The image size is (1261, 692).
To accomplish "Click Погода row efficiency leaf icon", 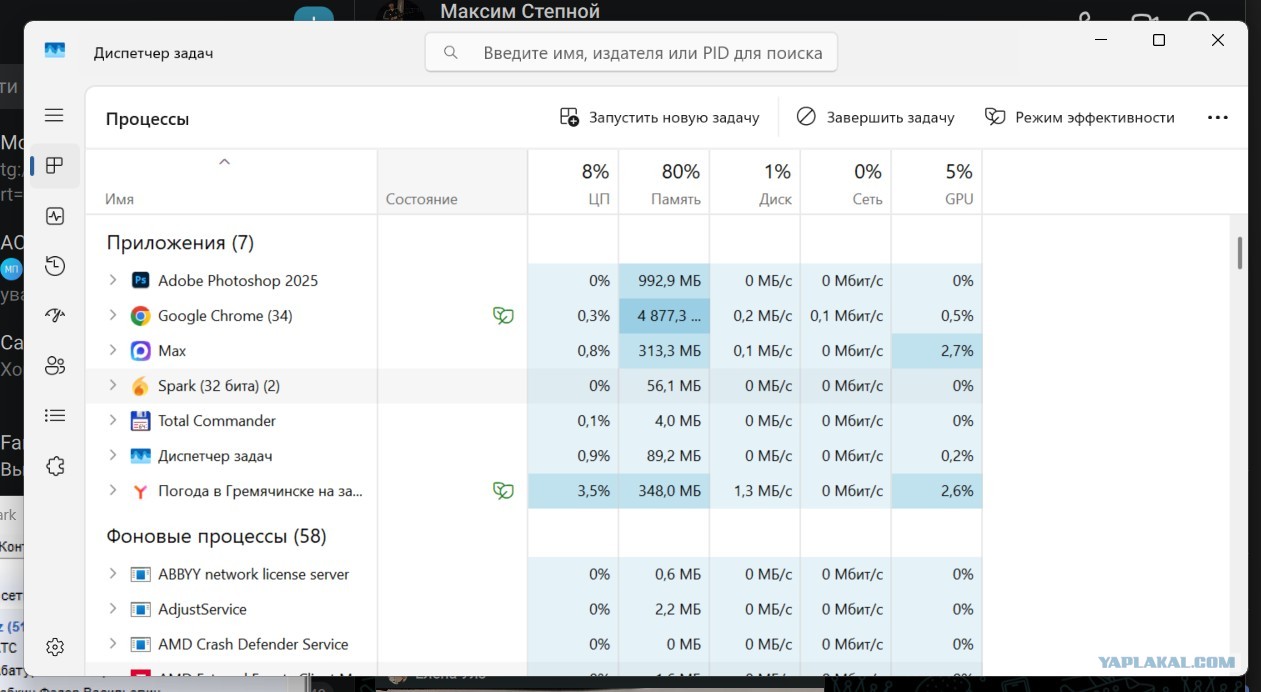I will click(x=503, y=491).
